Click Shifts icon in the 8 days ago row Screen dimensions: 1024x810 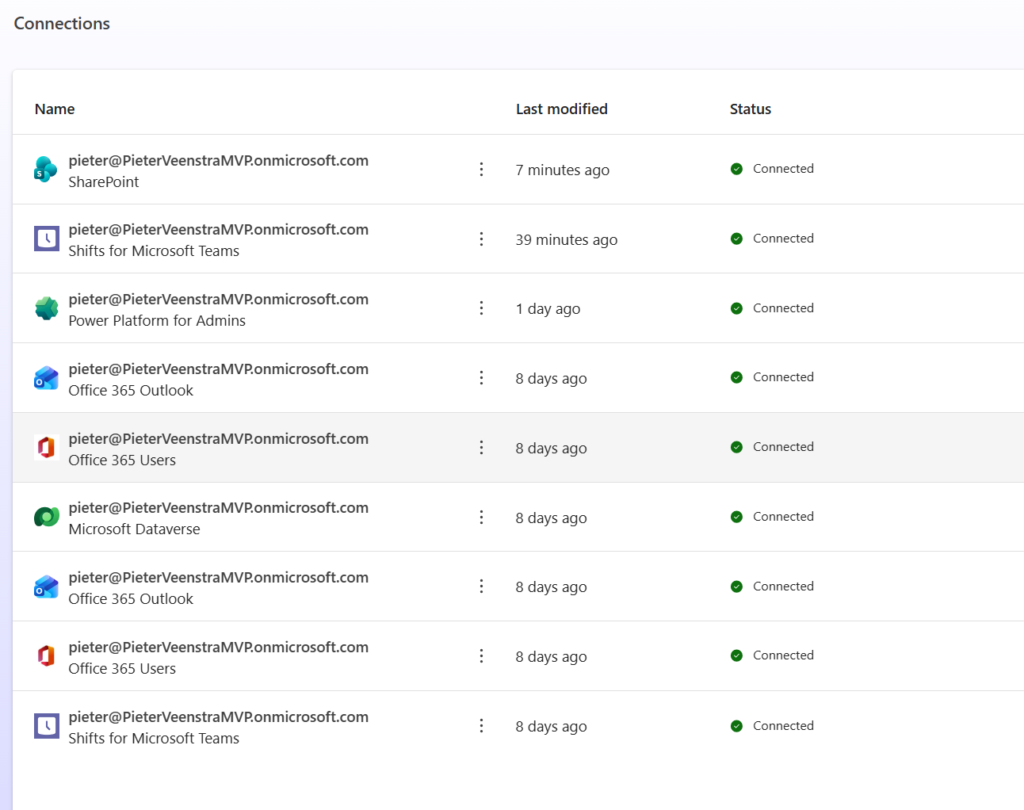coord(46,726)
